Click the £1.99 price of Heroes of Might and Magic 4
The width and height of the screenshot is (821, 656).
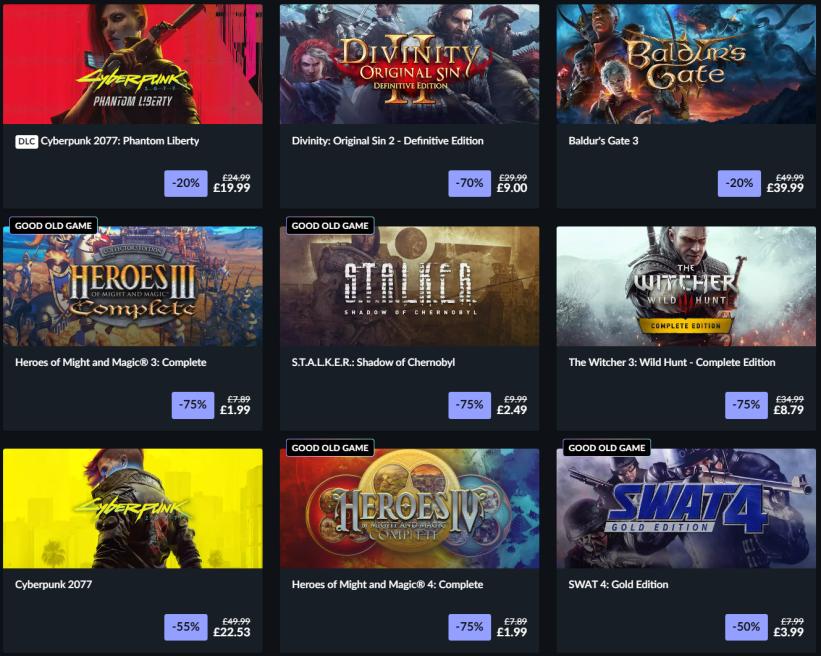pos(512,632)
